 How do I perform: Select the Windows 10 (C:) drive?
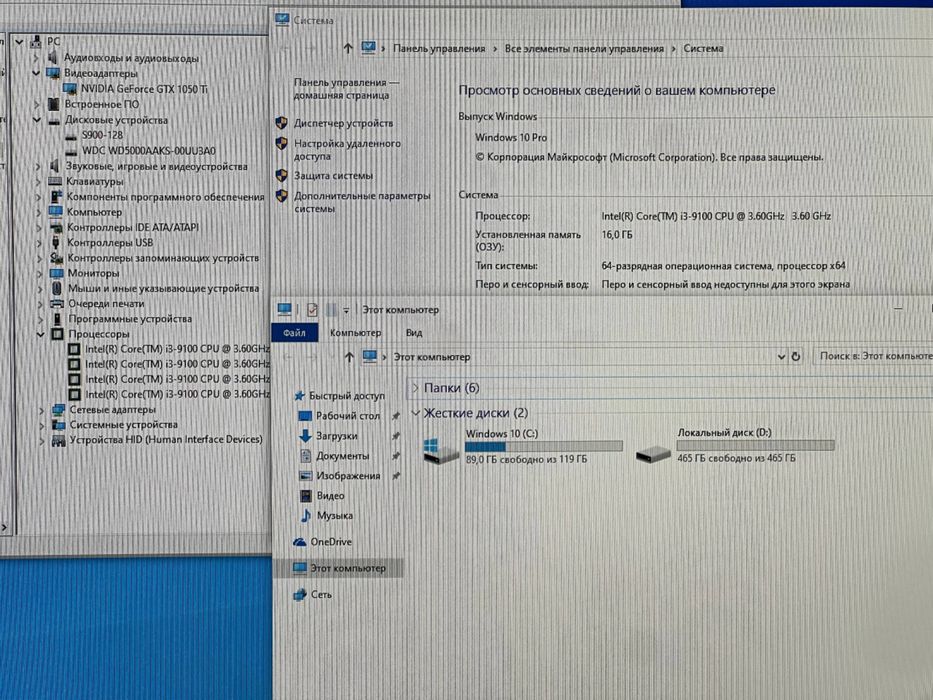[524, 446]
